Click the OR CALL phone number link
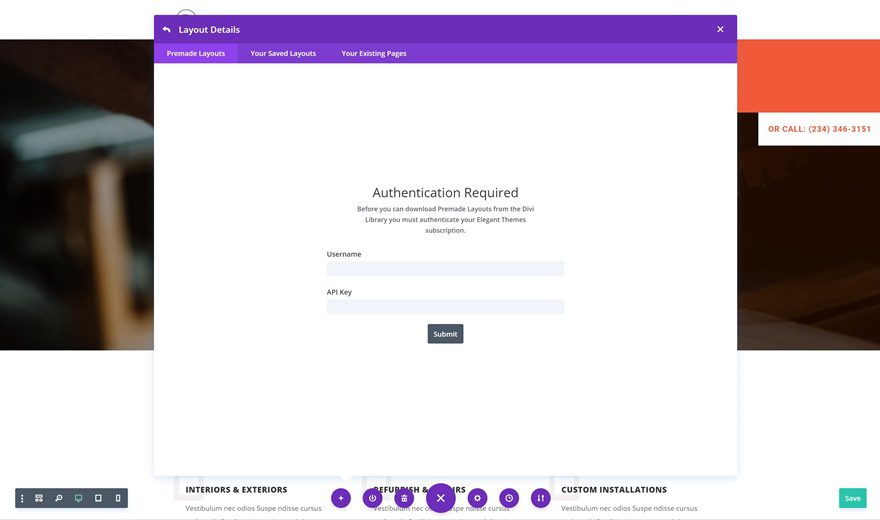880x520 pixels. tap(819, 129)
